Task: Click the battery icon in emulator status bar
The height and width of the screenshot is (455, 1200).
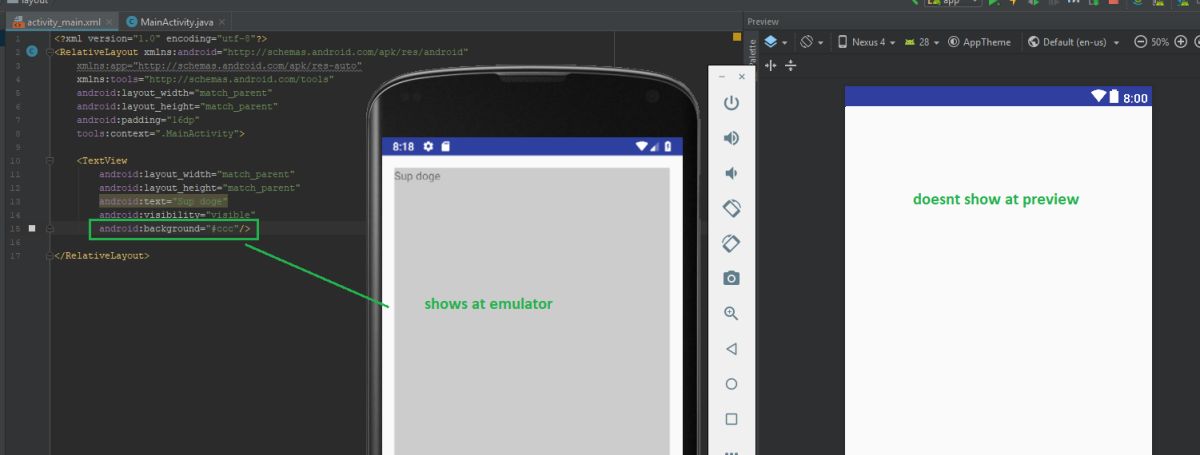Action: (668, 146)
